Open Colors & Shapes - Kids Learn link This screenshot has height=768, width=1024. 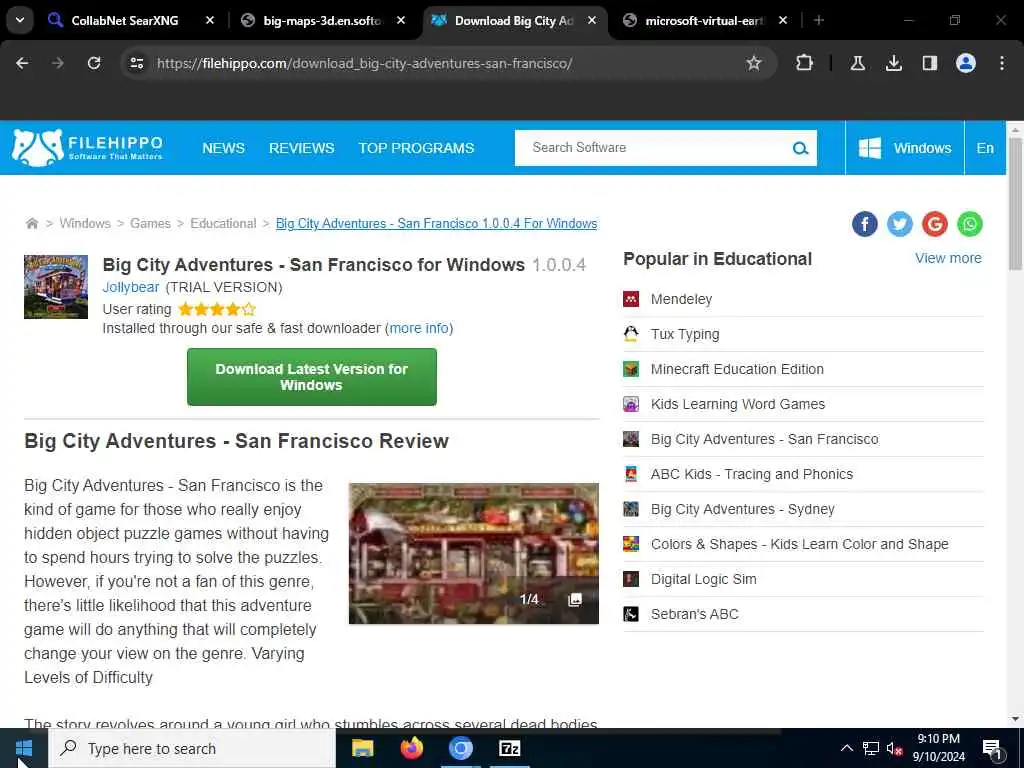[799, 544]
